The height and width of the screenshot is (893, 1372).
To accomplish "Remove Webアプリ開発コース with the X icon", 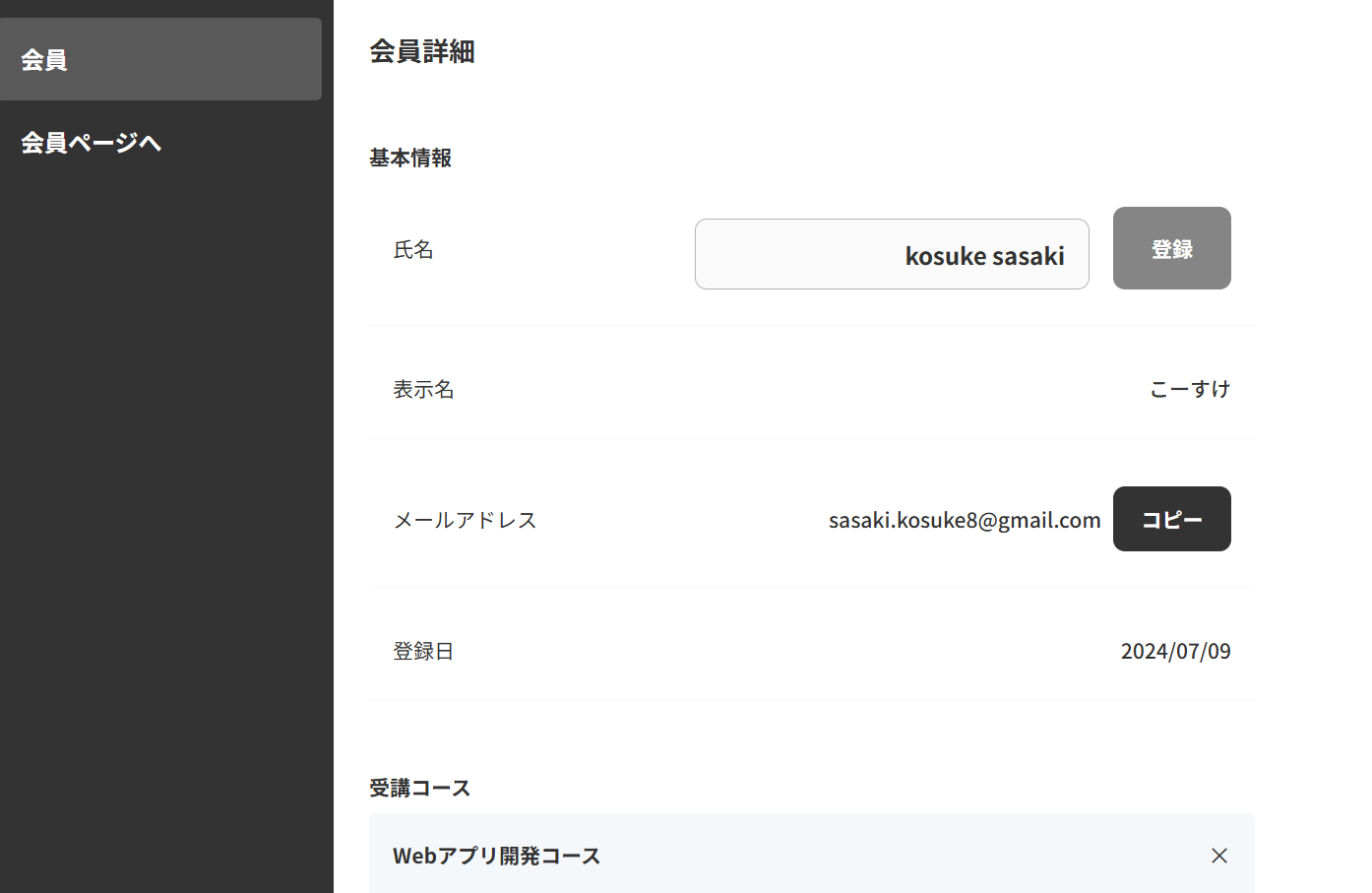I will pos(1218,856).
